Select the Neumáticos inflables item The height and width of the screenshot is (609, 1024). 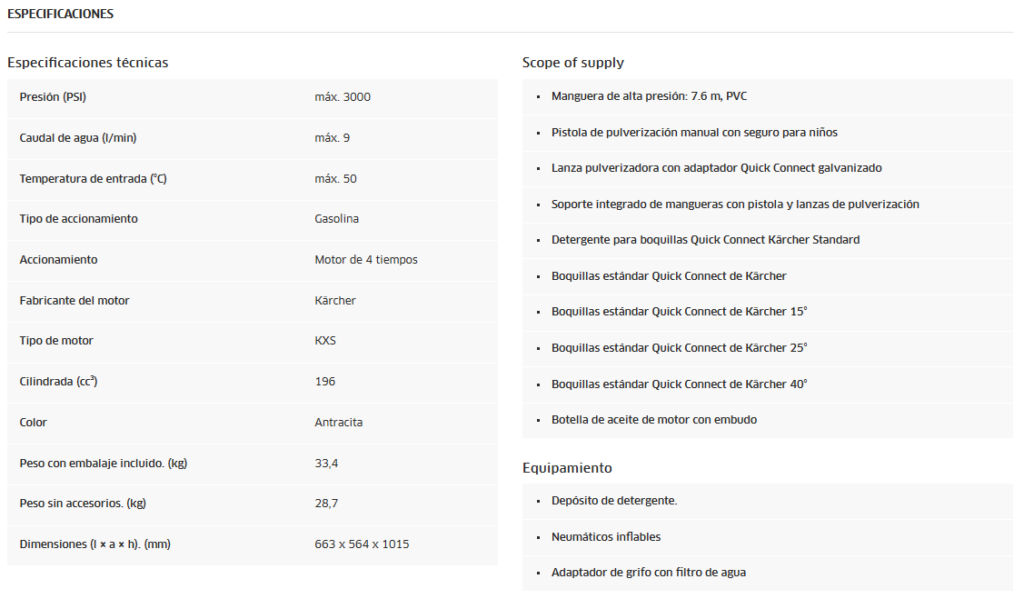pos(606,536)
